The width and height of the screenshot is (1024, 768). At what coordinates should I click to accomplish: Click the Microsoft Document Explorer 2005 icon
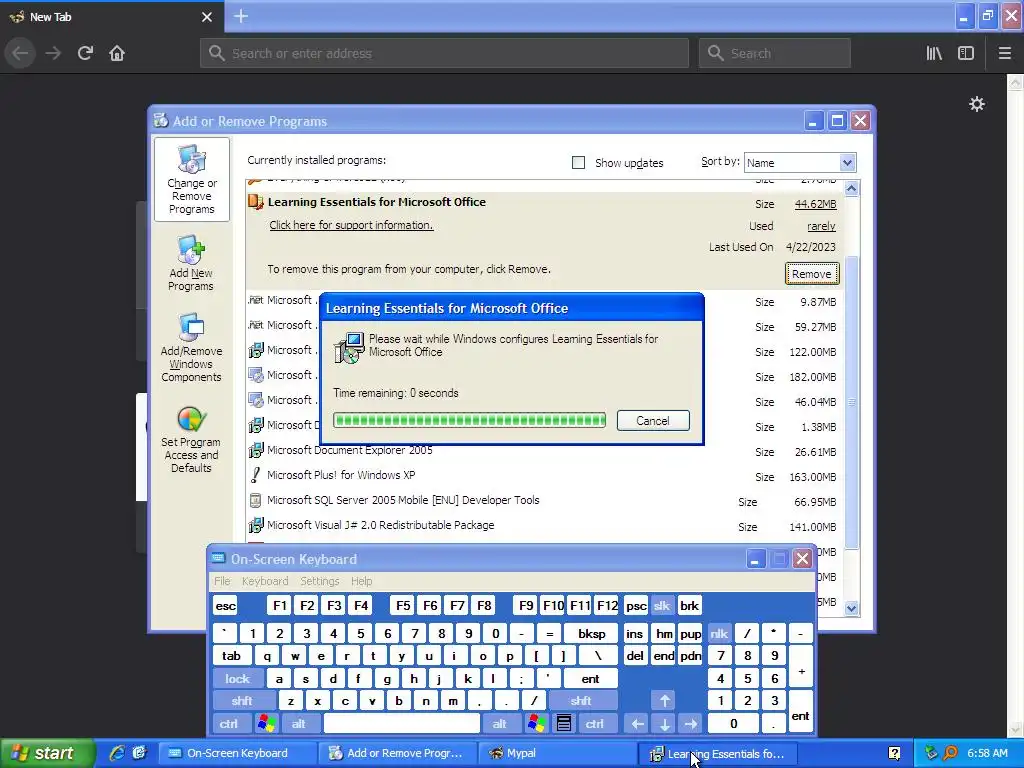(x=255, y=450)
